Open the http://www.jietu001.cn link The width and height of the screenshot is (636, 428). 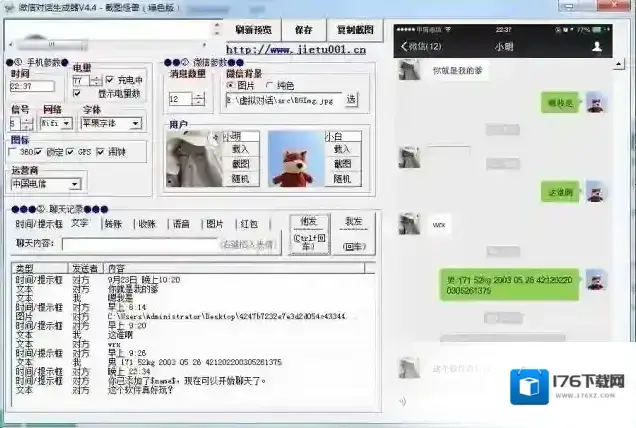tap(296, 50)
